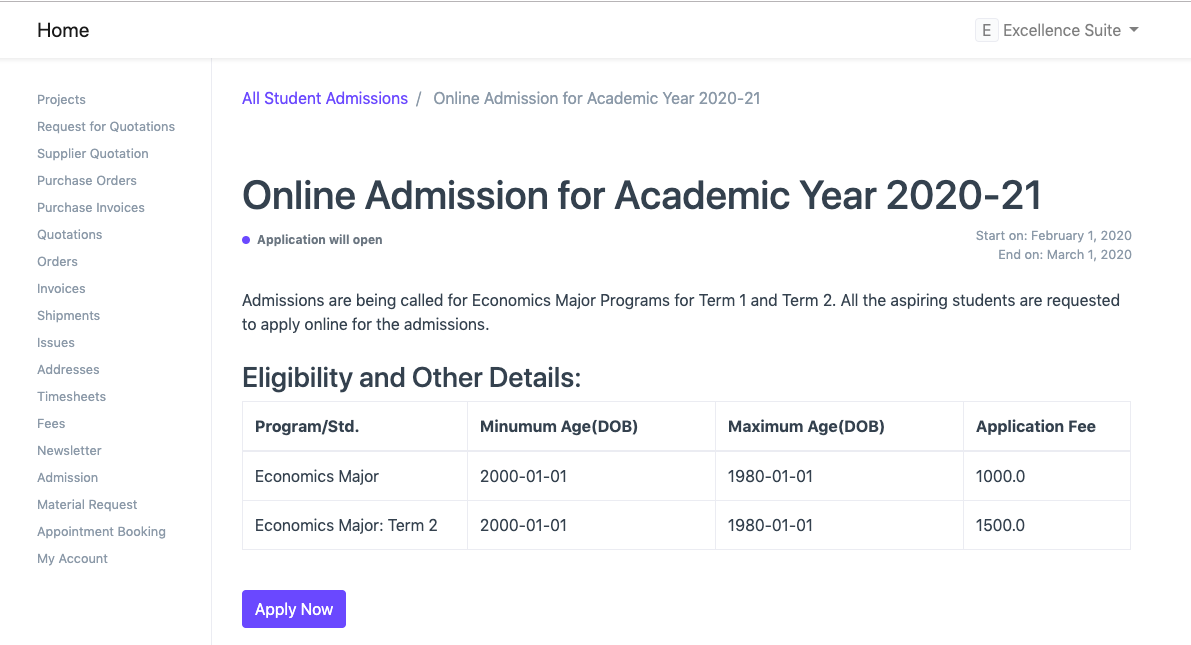Open My Account settings

point(72,558)
